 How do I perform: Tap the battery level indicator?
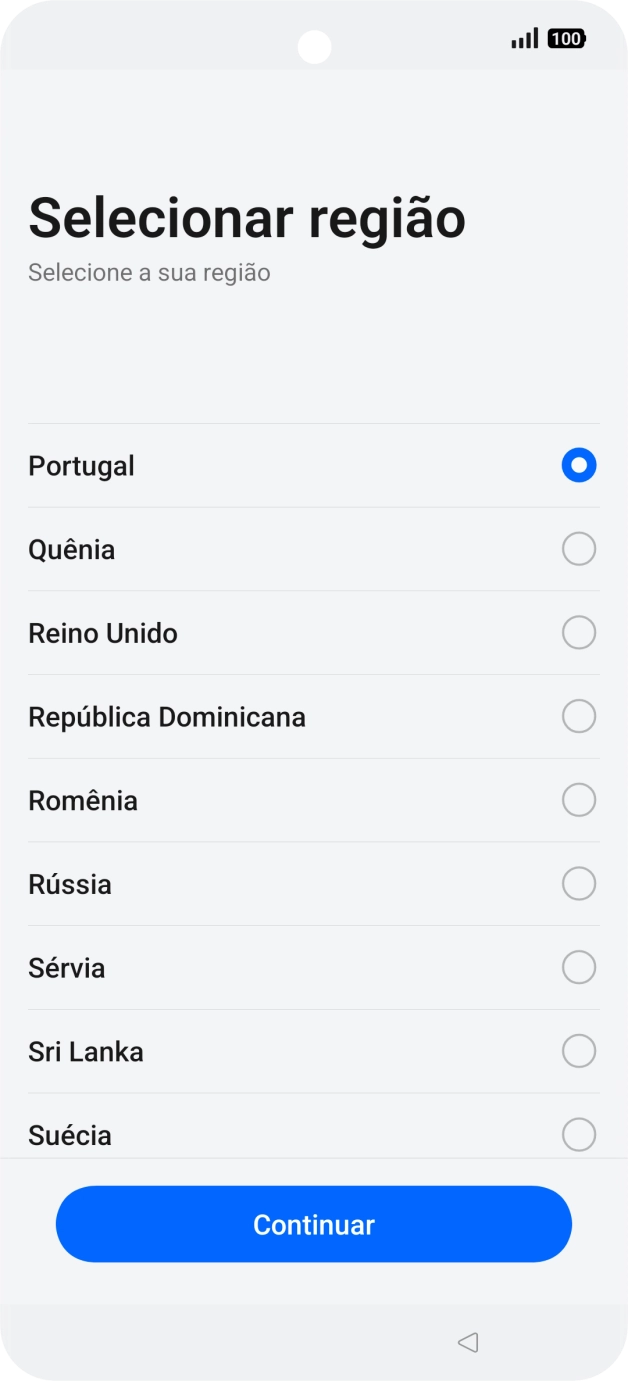pyautogui.click(x=565, y=39)
